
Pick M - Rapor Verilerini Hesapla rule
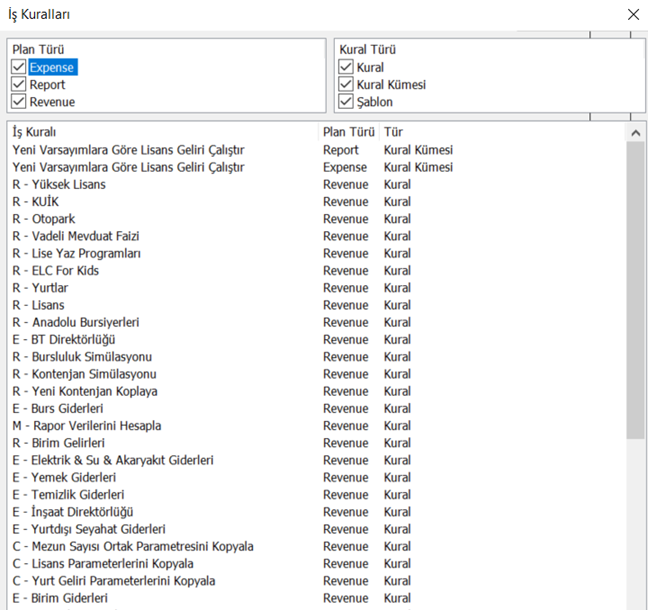point(87,426)
